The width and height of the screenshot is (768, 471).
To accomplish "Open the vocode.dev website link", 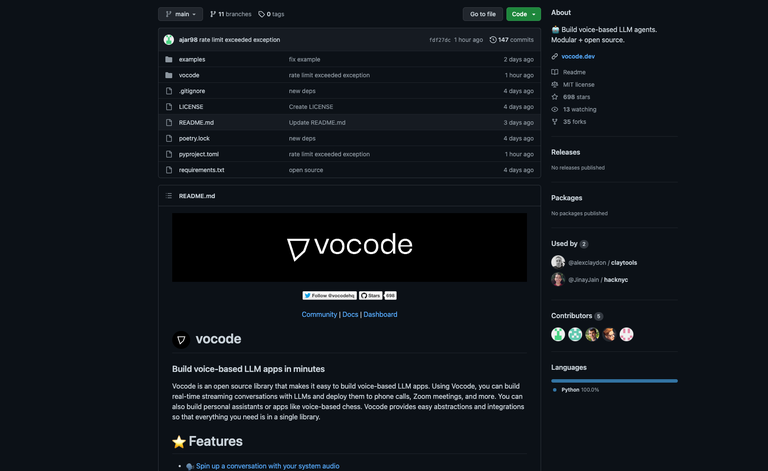I will [x=578, y=56].
